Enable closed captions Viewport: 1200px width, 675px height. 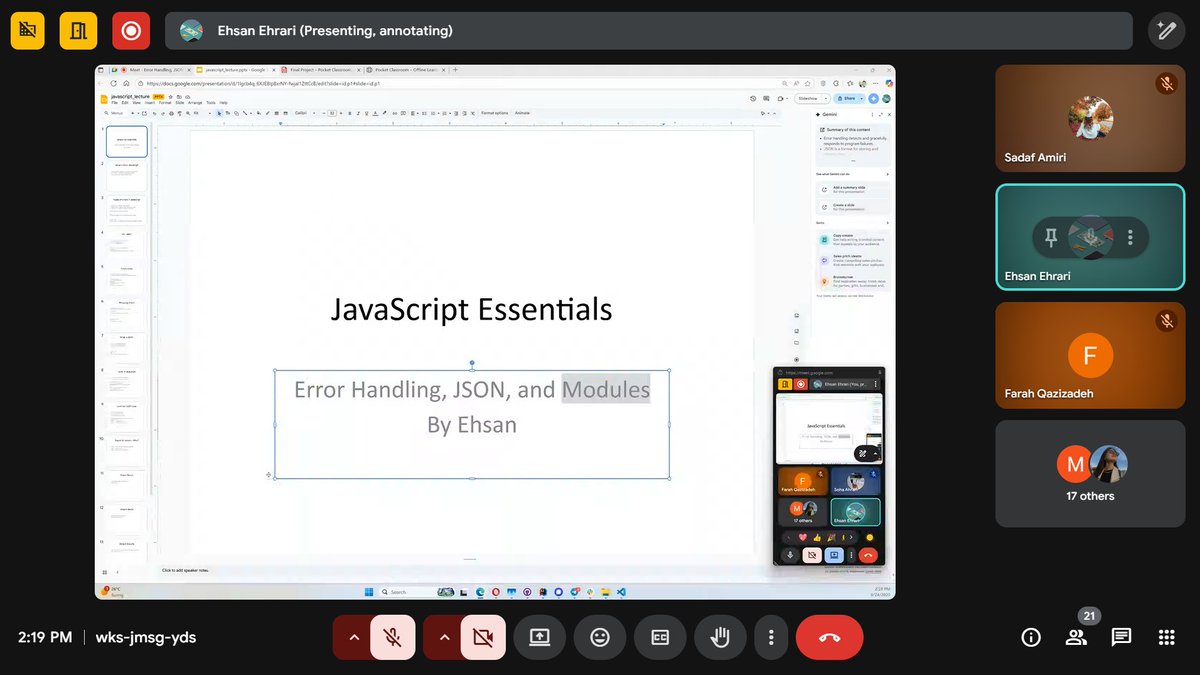660,637
